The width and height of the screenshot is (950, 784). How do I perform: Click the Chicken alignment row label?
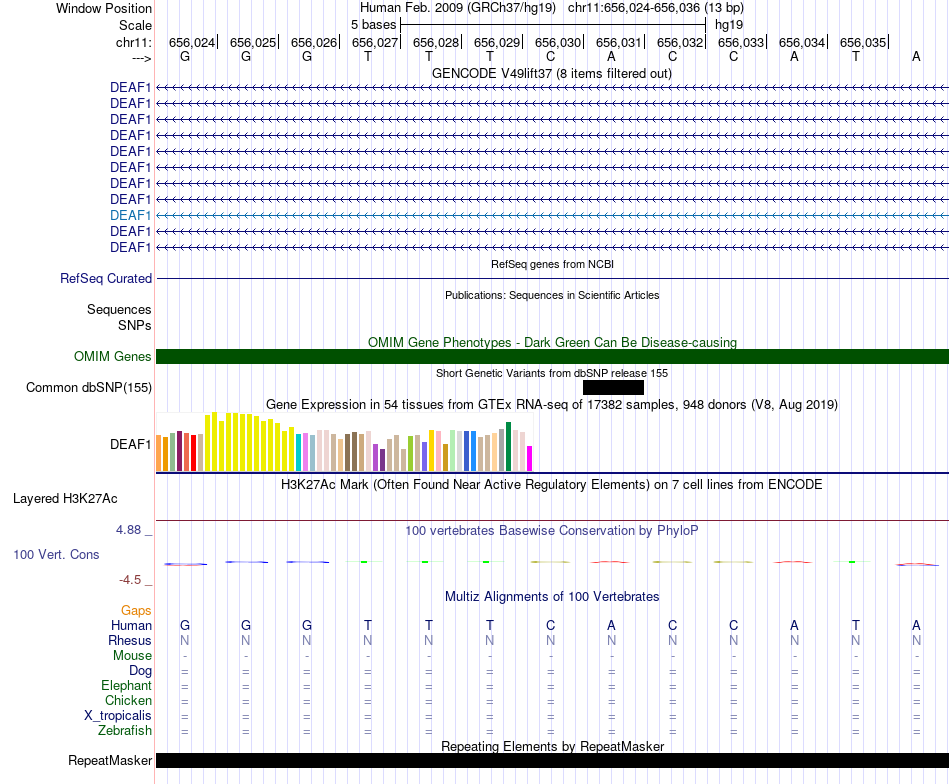point(128,700)
